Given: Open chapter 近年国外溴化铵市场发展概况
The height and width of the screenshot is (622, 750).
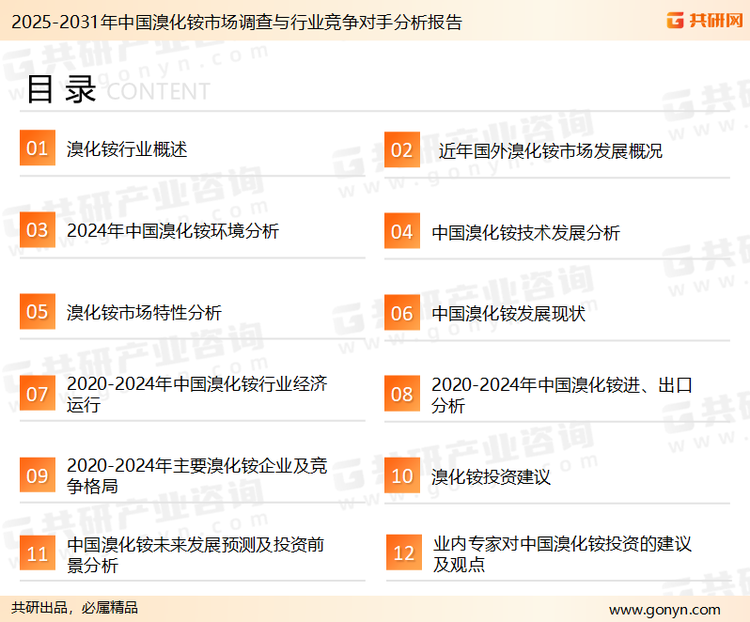Looking at the screenshot, I should pyautogui.click(x=550, y=151).
